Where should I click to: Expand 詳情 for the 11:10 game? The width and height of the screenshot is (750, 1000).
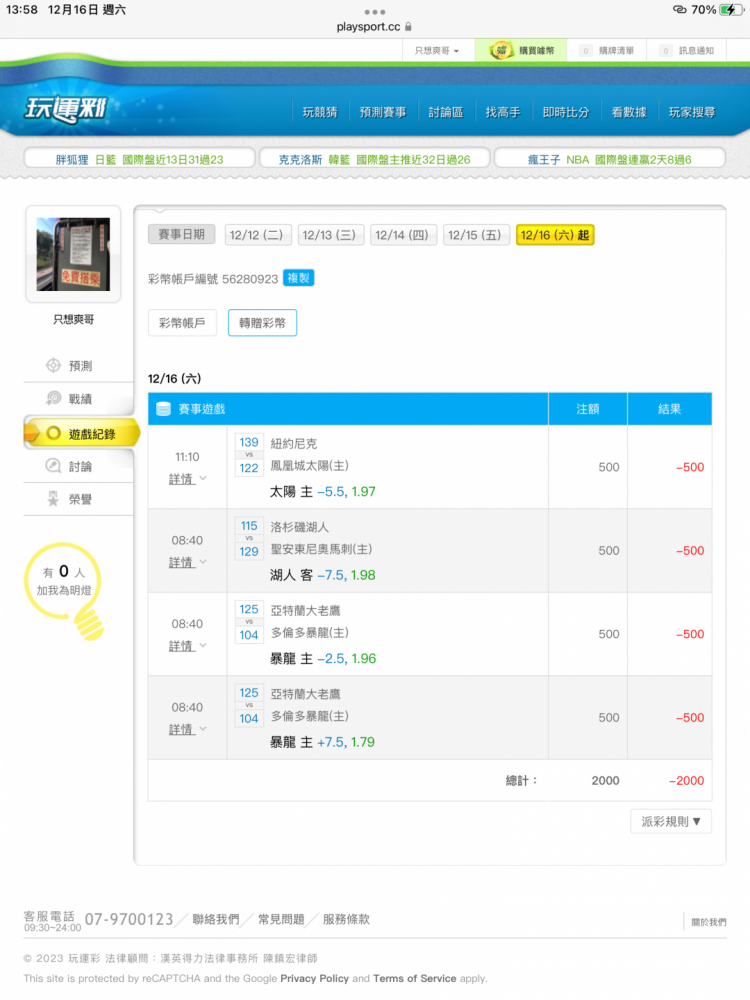click(187, 479)
